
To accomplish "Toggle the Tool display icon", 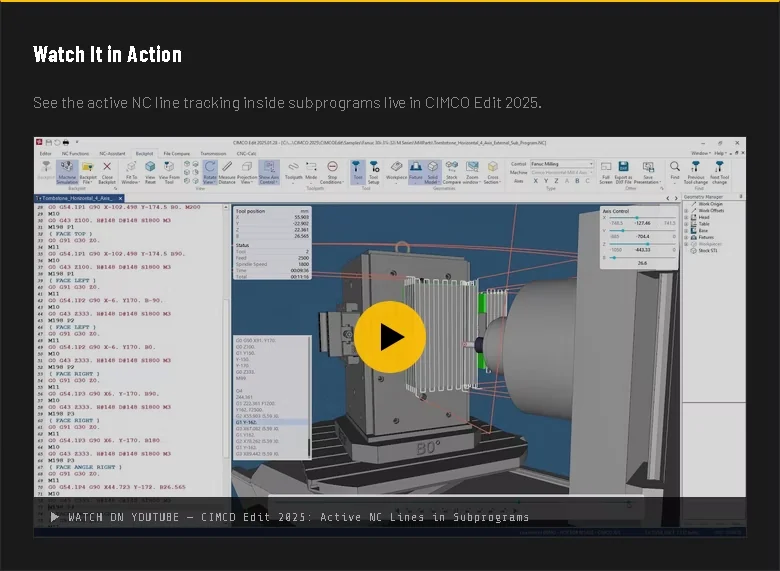I will click(x=358, y=171).
